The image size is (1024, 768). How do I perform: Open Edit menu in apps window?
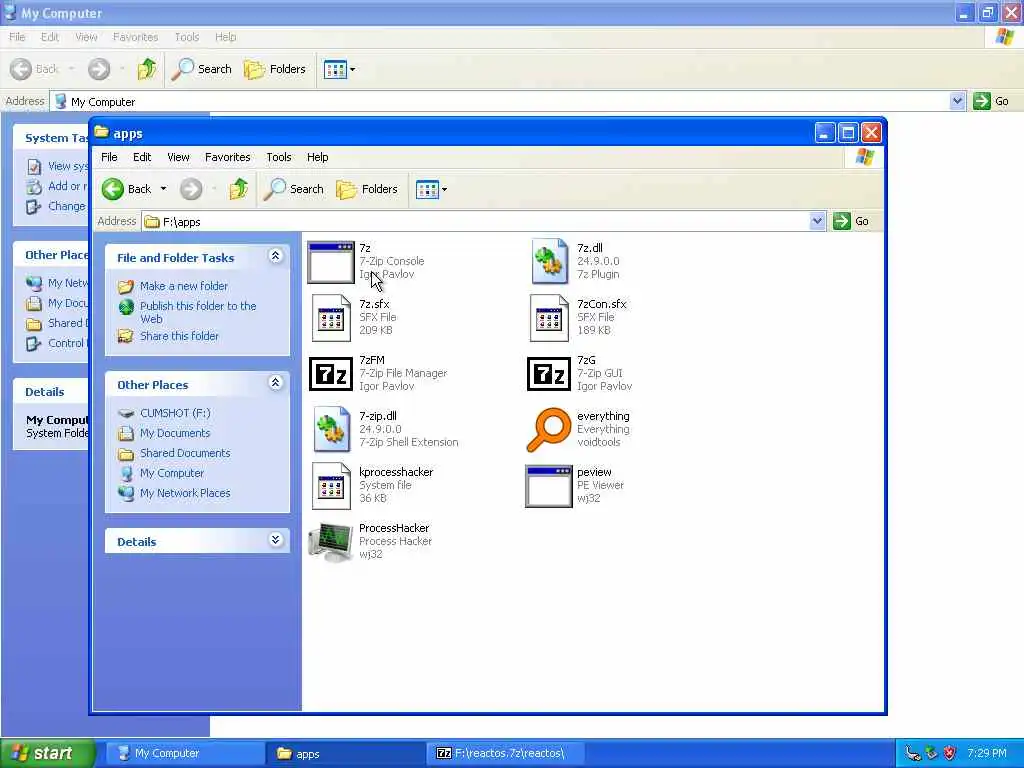click(x=142, y=157)
